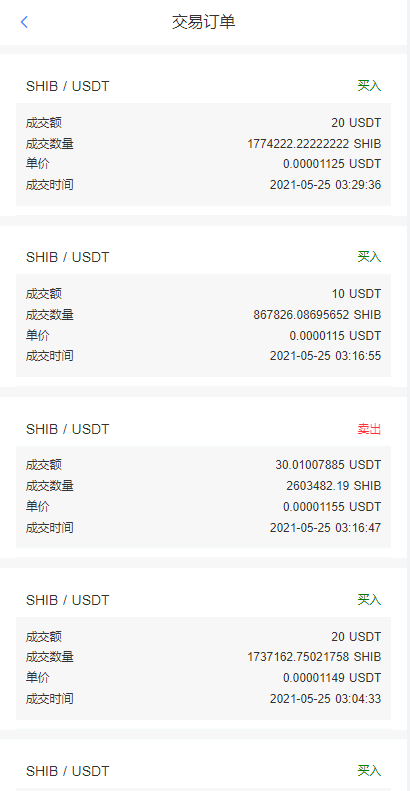The image size is (410, 791).
Task: Click the red 卖出 sell label
Action: (369, 429)
